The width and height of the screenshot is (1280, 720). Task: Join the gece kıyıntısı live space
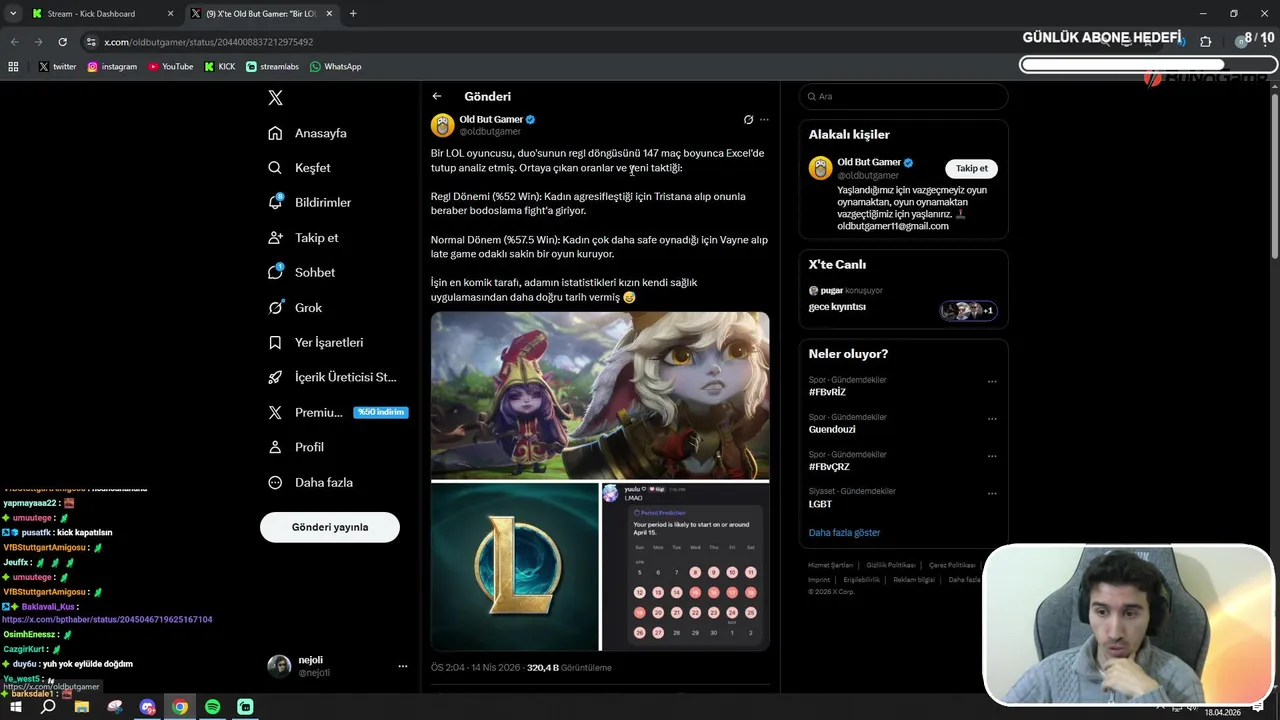(903, 300)
